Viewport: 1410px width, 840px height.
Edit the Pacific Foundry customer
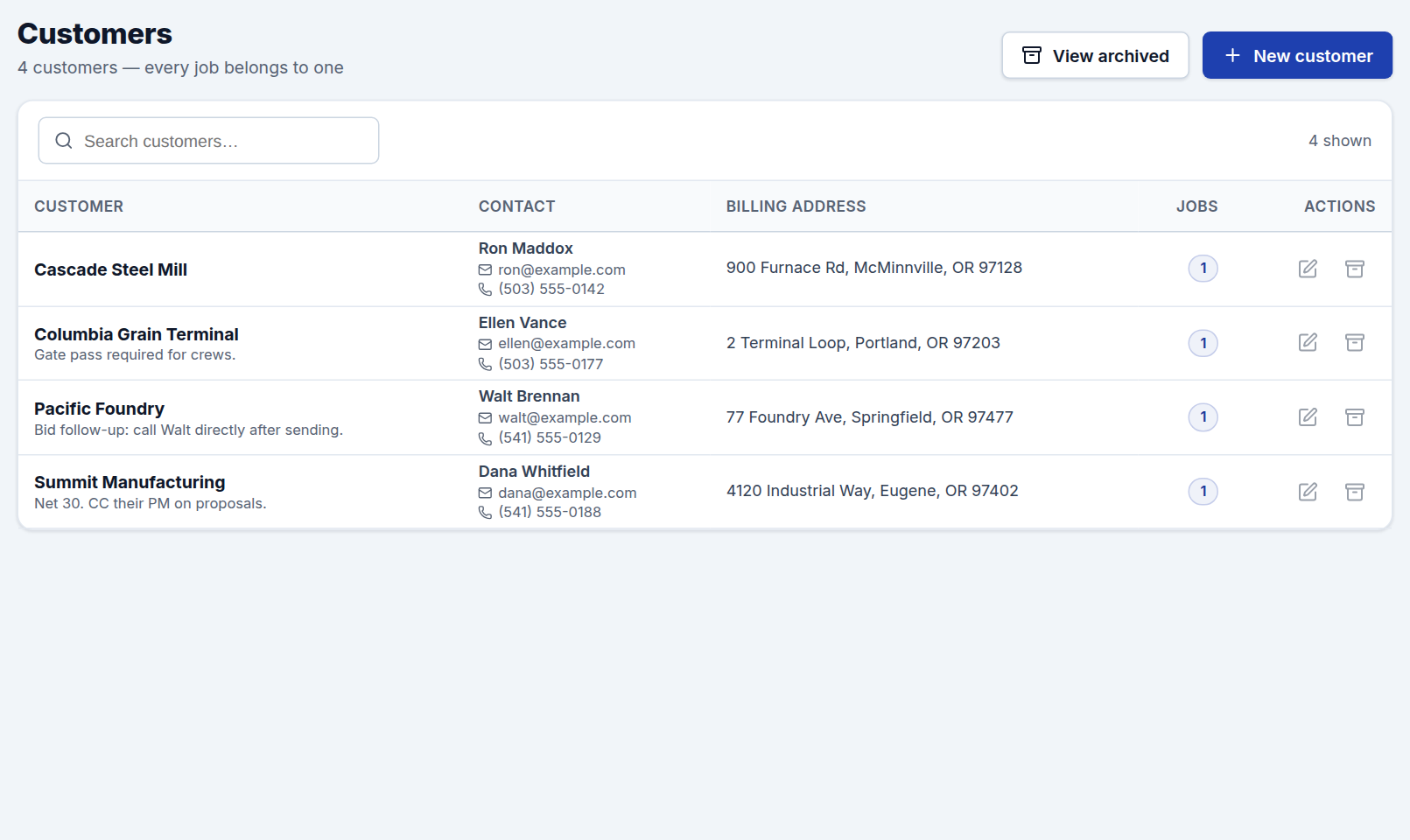coord(1308,417)
